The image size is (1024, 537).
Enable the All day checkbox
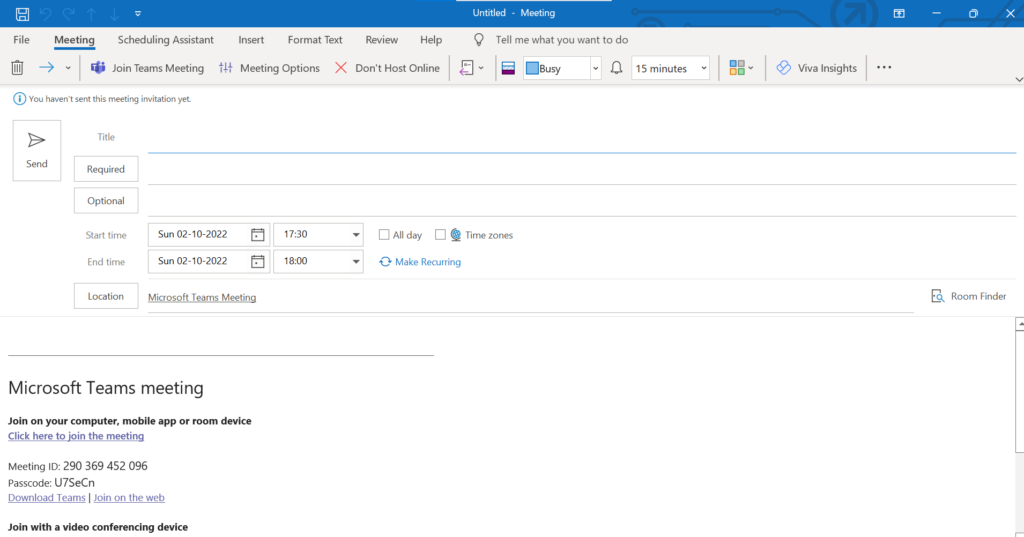coord(384,235)
